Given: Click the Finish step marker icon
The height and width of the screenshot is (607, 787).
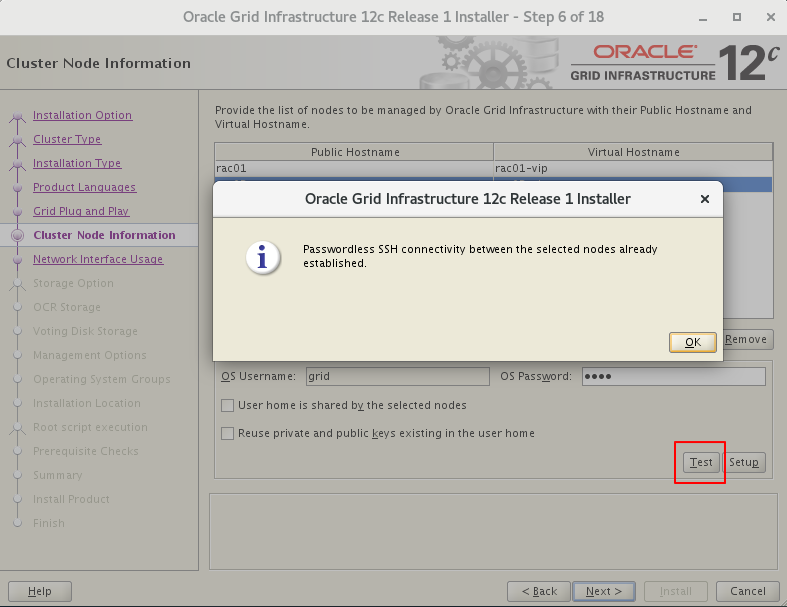Looking at the screenshot, I should coord(18,523).
